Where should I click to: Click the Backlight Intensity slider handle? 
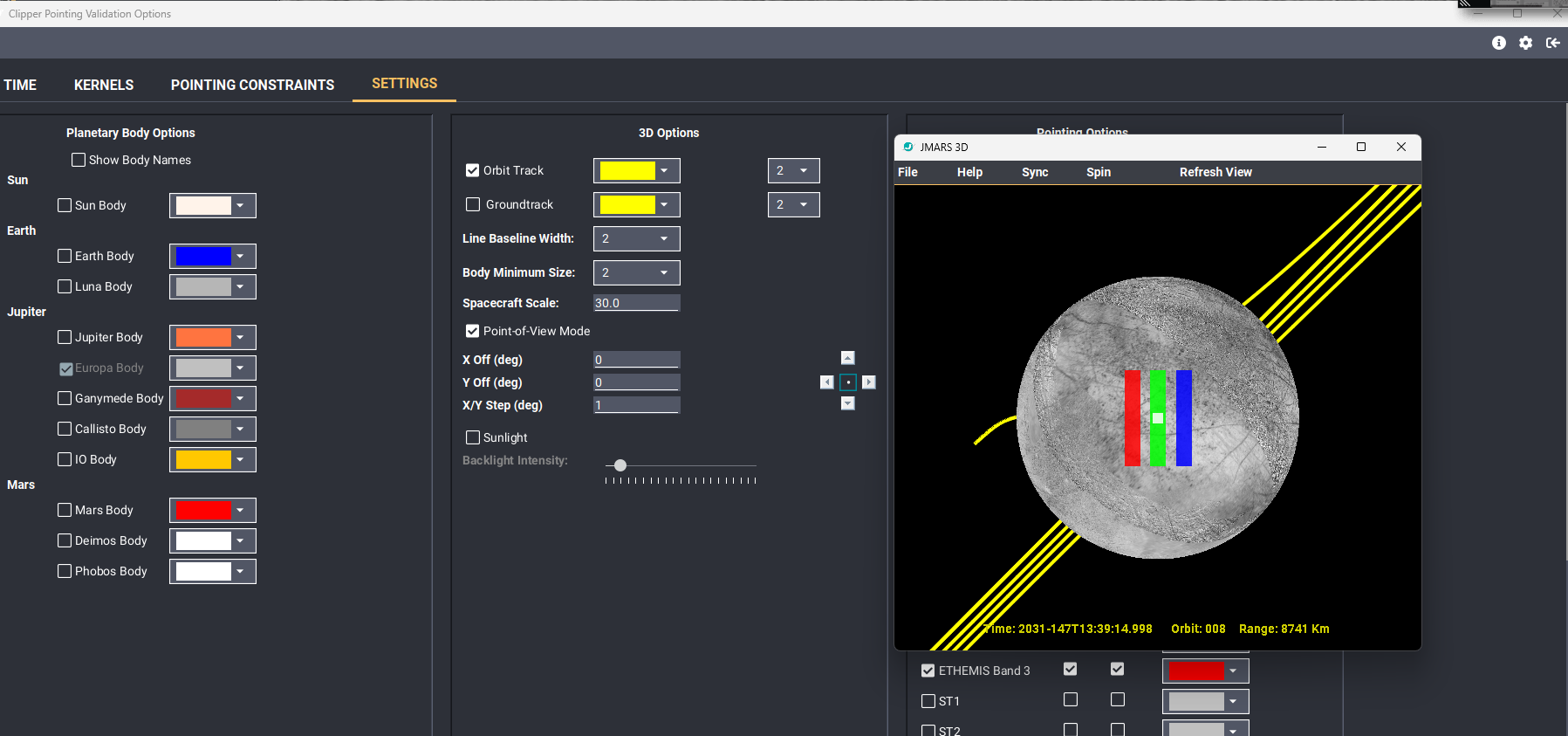pyautogui.click(x=620, y=465)
